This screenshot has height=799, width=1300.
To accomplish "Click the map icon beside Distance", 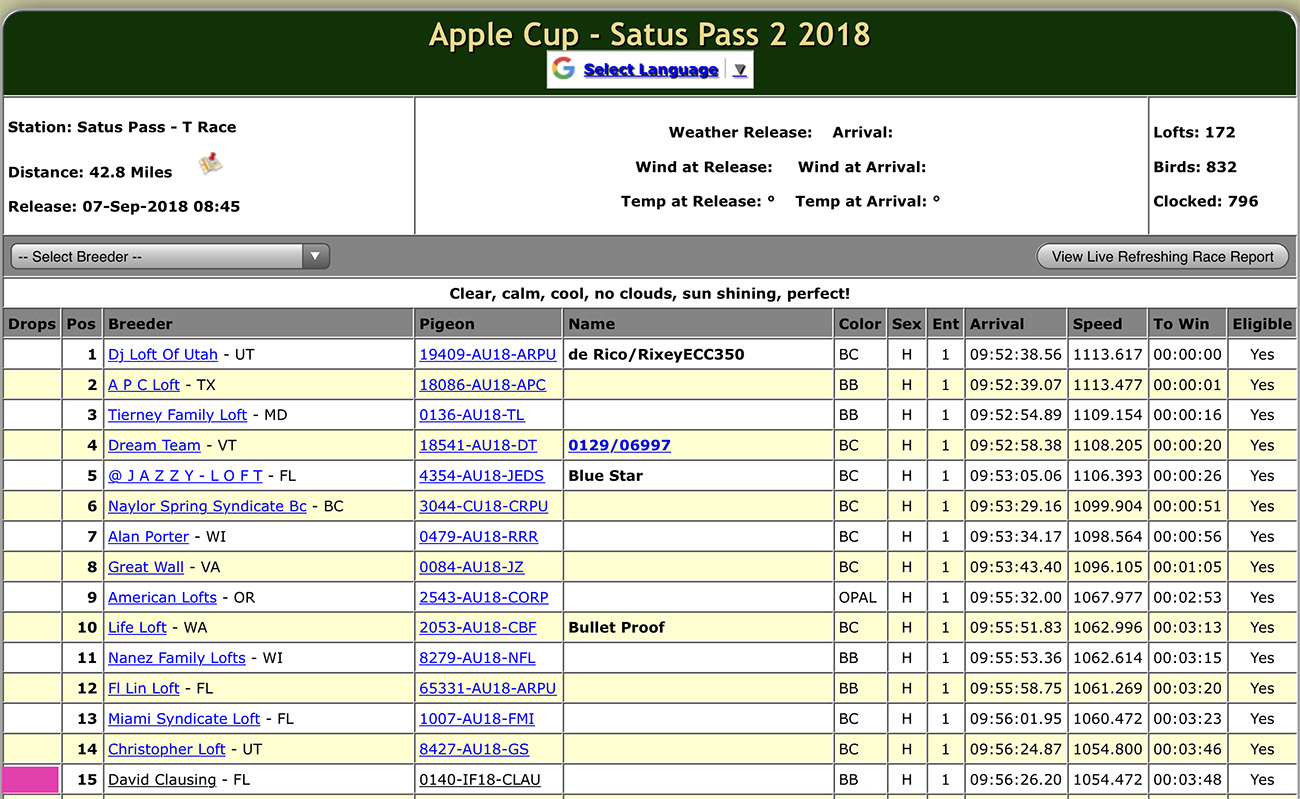I will (210, 164).
